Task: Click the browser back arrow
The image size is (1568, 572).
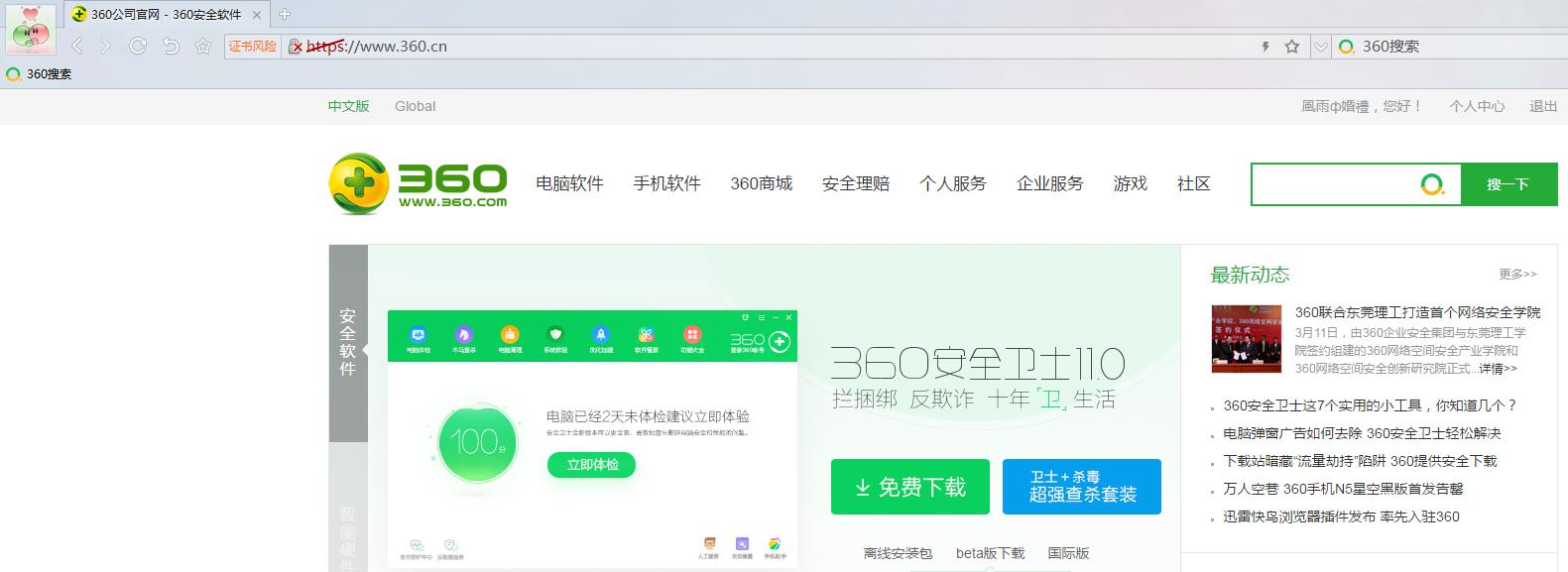Action: pos(77,47)
